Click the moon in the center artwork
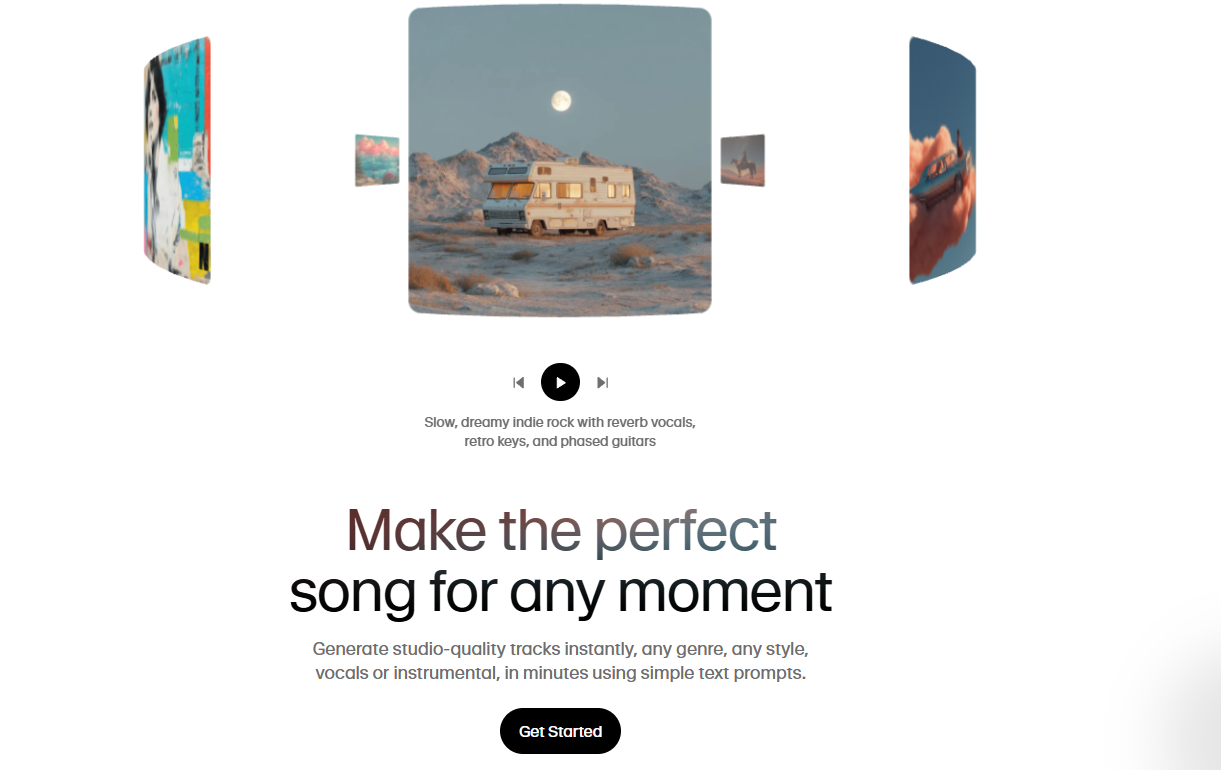Screen dimensions: 1221x770 (x=561, y=100)
